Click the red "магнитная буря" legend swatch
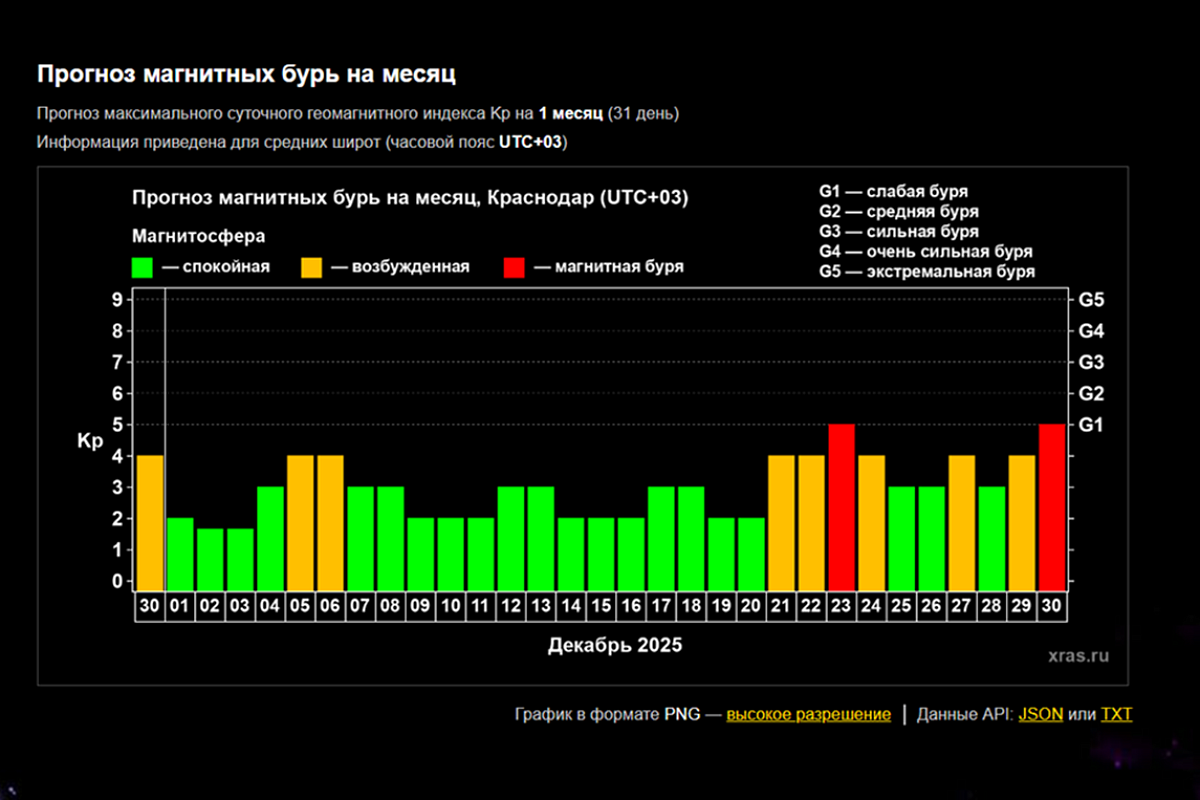The height and width of the screenshot is (800, 1200). 514,267
